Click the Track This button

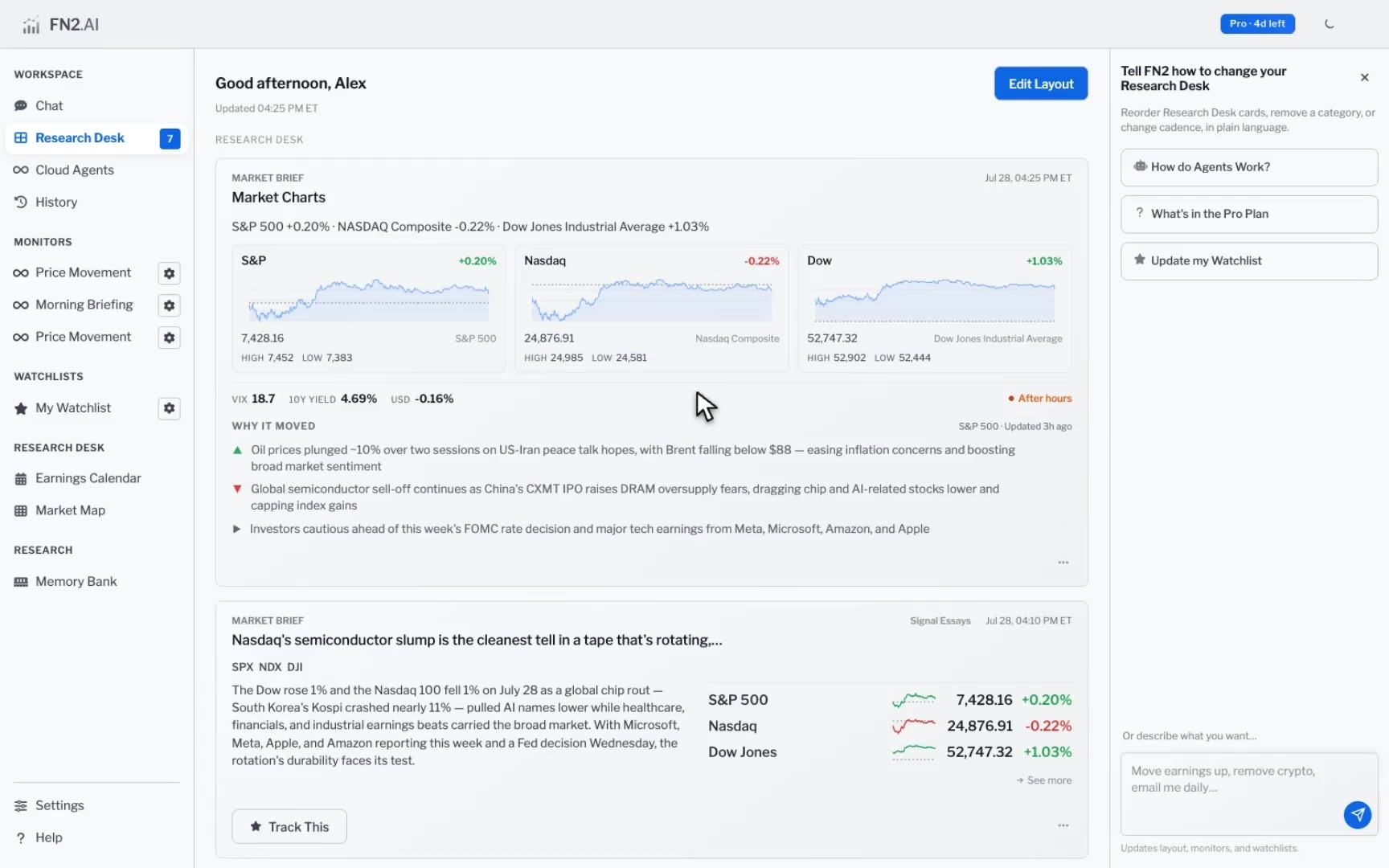coord(289,826)
